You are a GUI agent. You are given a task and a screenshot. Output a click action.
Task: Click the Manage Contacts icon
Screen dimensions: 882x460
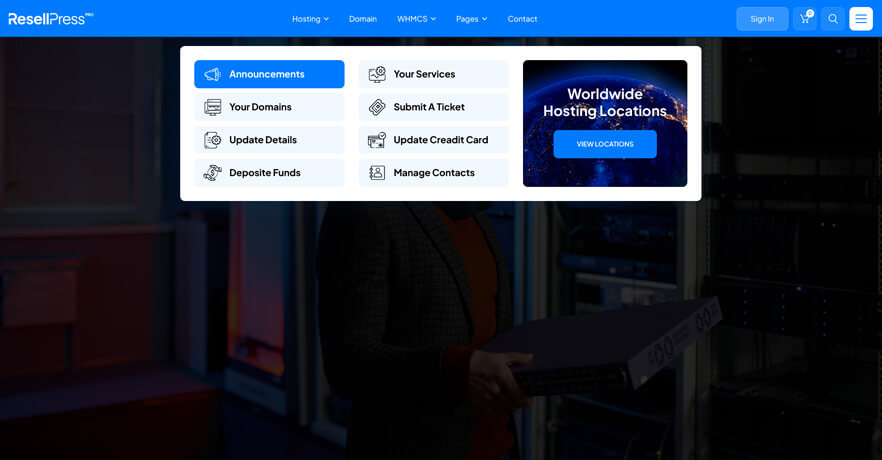pos(377,173)
